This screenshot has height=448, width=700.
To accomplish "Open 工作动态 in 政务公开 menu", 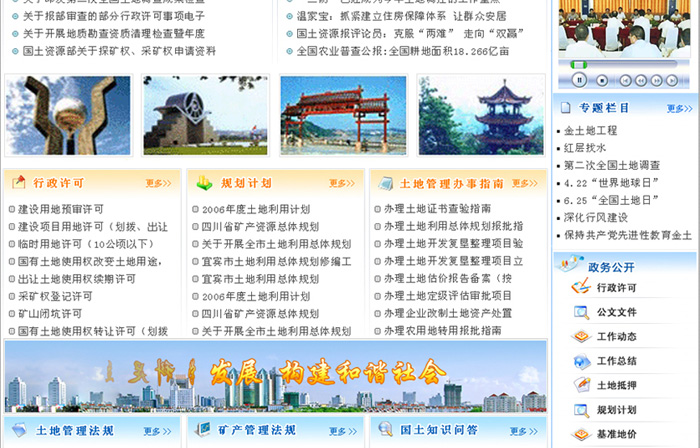I will pyautogui.click(x=617, y=336).
